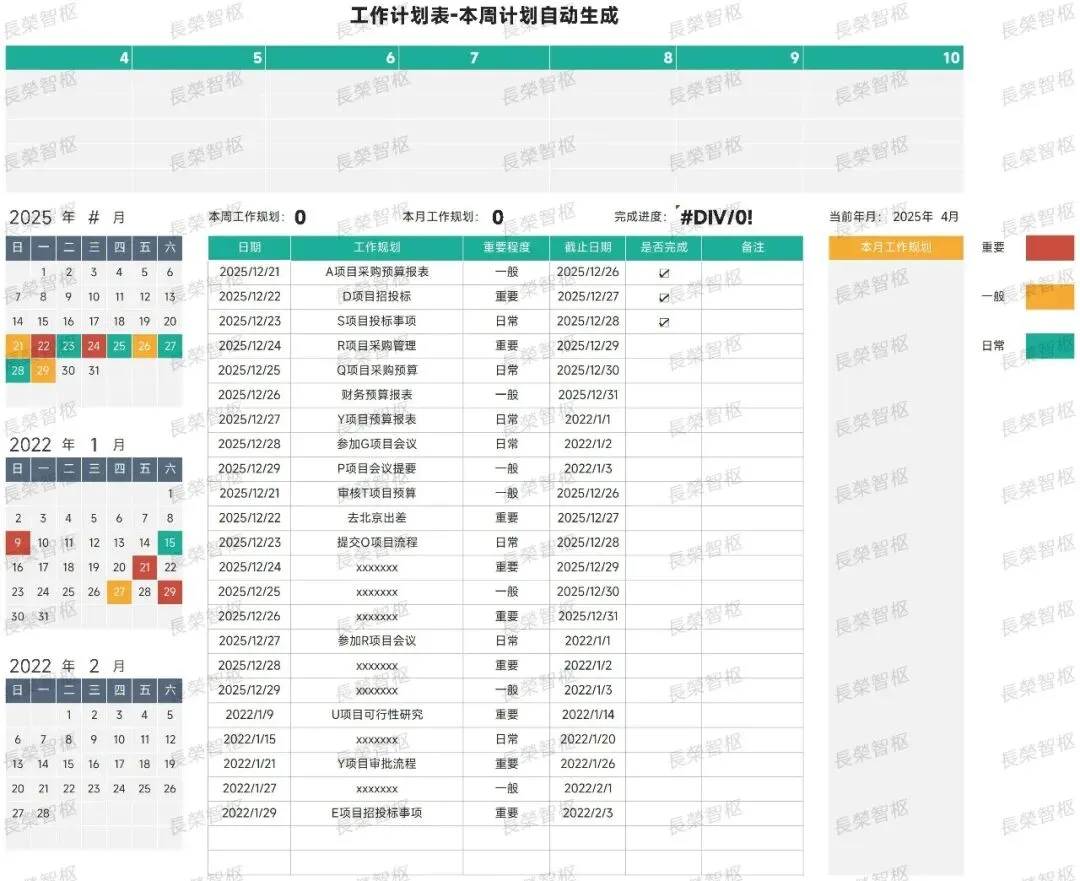1080x881 pixels.
Task: Click the title 工作计划表-本周计划自动生成
Action: coord(484,15)
